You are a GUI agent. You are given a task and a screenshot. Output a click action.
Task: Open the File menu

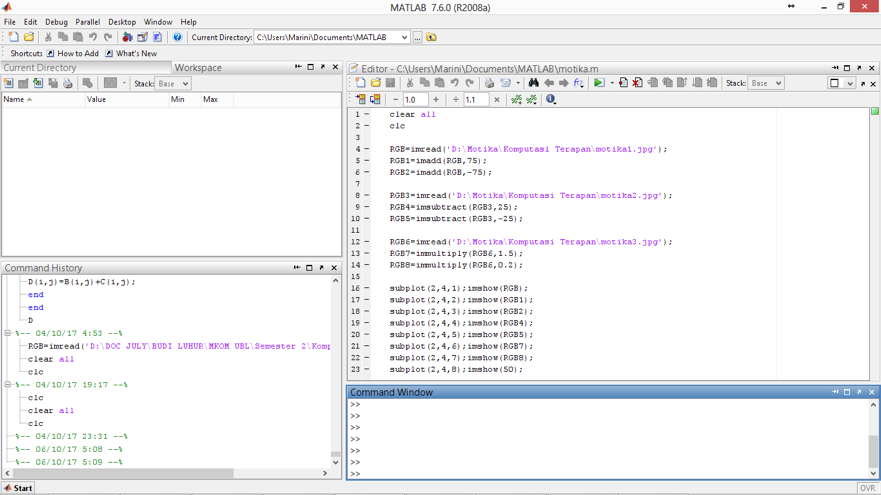(x=10, y=22)
